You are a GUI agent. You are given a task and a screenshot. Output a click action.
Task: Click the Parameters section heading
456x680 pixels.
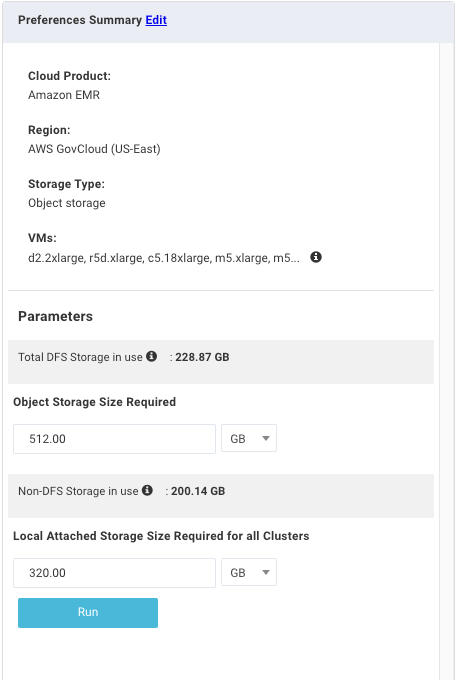(x=56, y=316)
